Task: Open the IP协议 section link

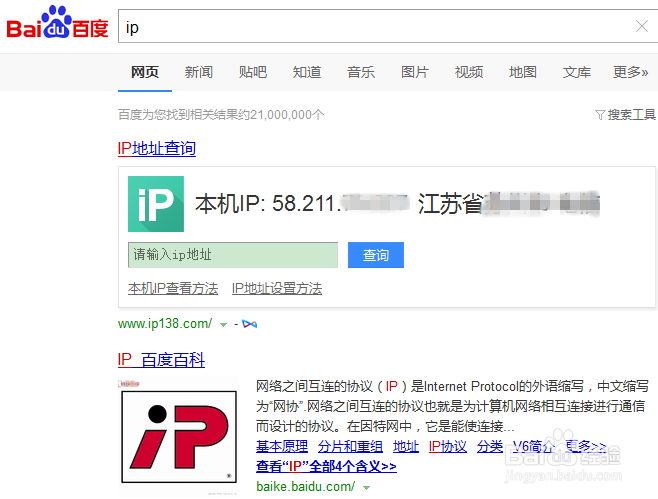Action: pos(448,446)
